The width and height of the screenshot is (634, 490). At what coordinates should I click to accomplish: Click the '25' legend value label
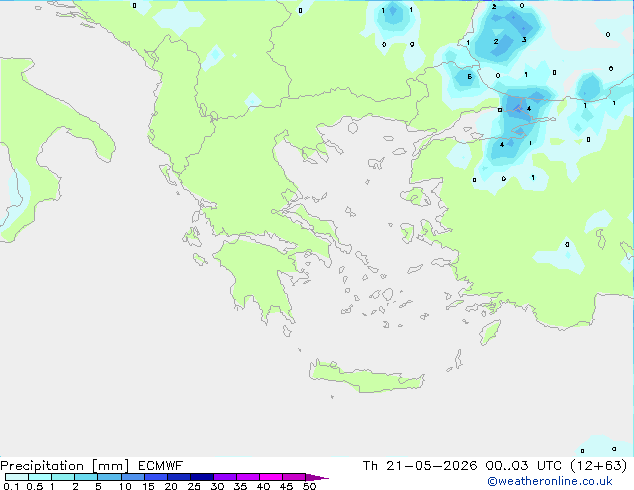point(194,486)
